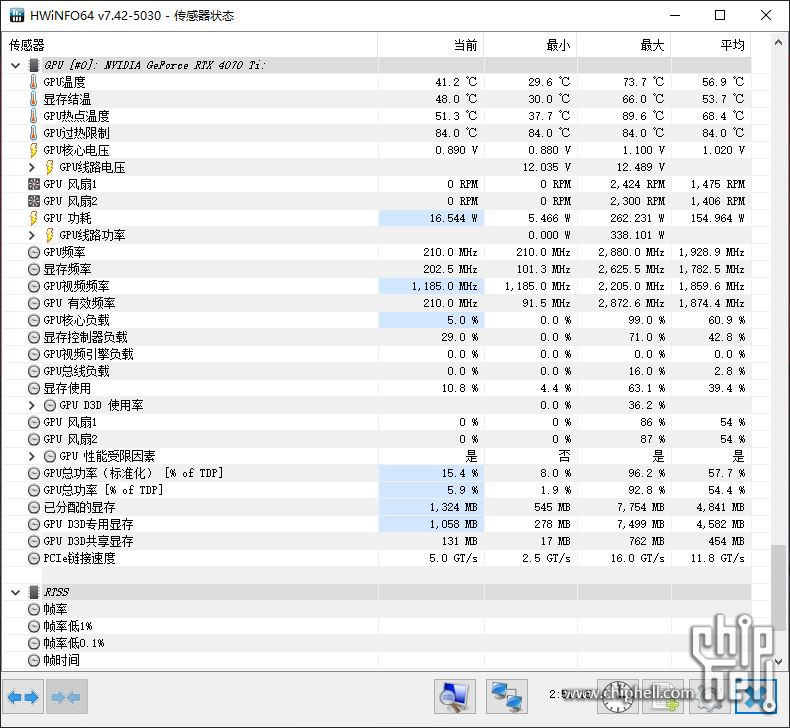Click the thermometer icon beside GPU过热限制
This screenshot has height=728, width=790.
point(33,133)
